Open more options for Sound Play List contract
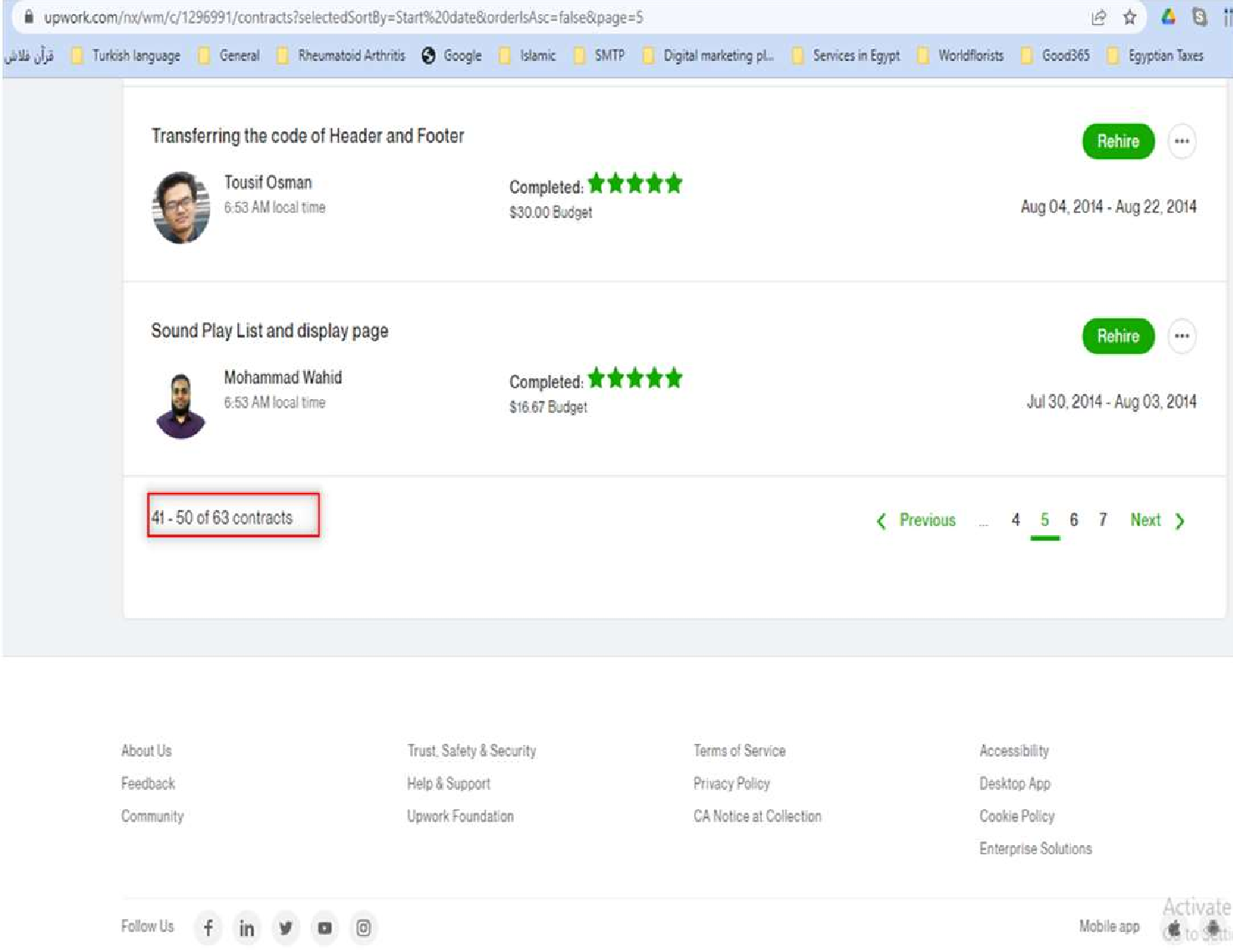The width and height of the screenshot is (1233, 952). (x=1181, y=337)
